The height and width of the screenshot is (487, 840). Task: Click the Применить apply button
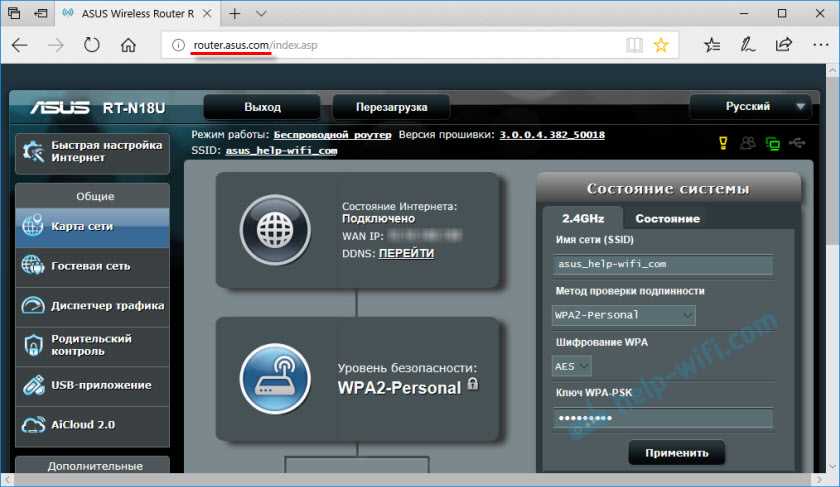point(677,453)
